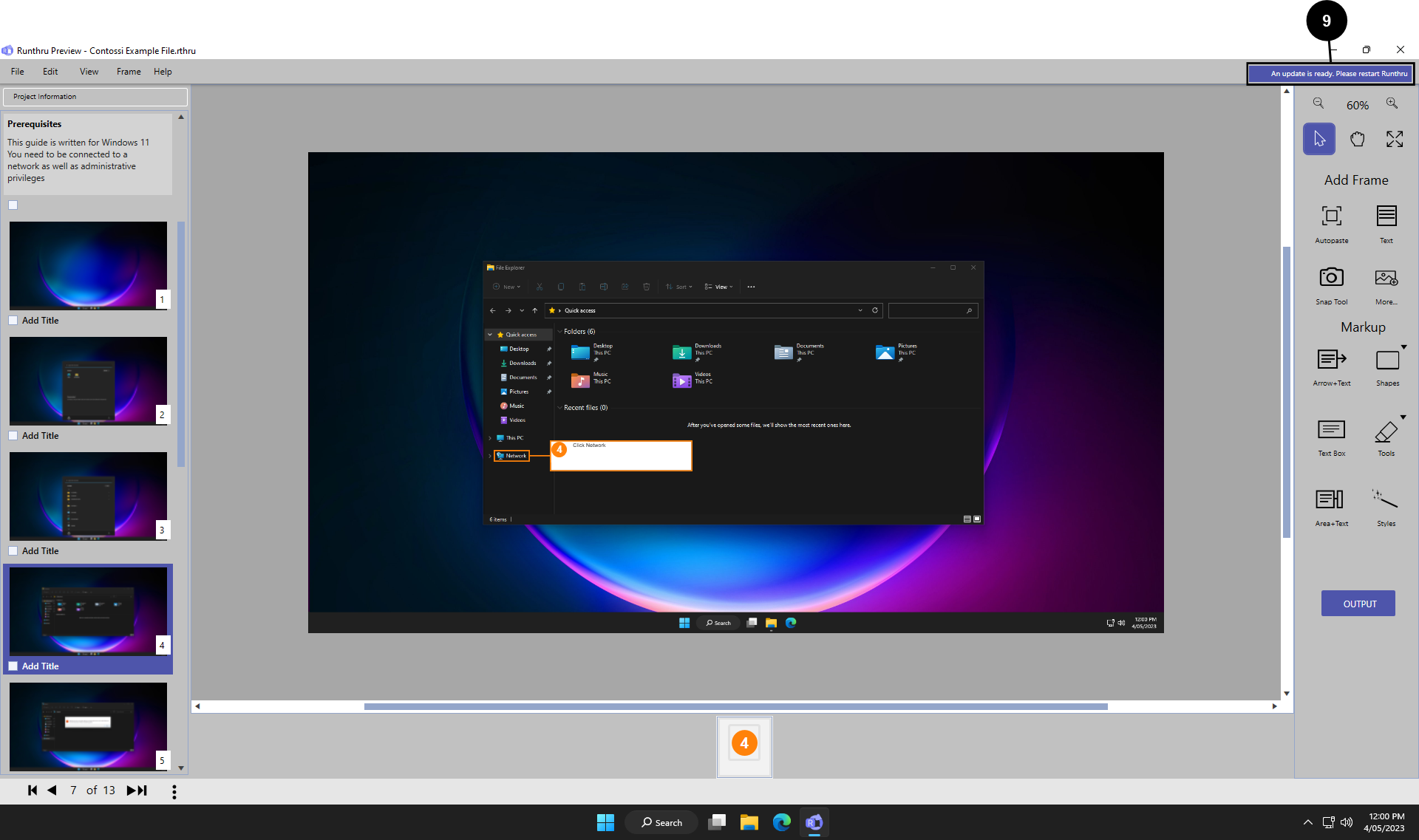Open the Frame menu
The image size is (1419, 840).
click(129, 72)
